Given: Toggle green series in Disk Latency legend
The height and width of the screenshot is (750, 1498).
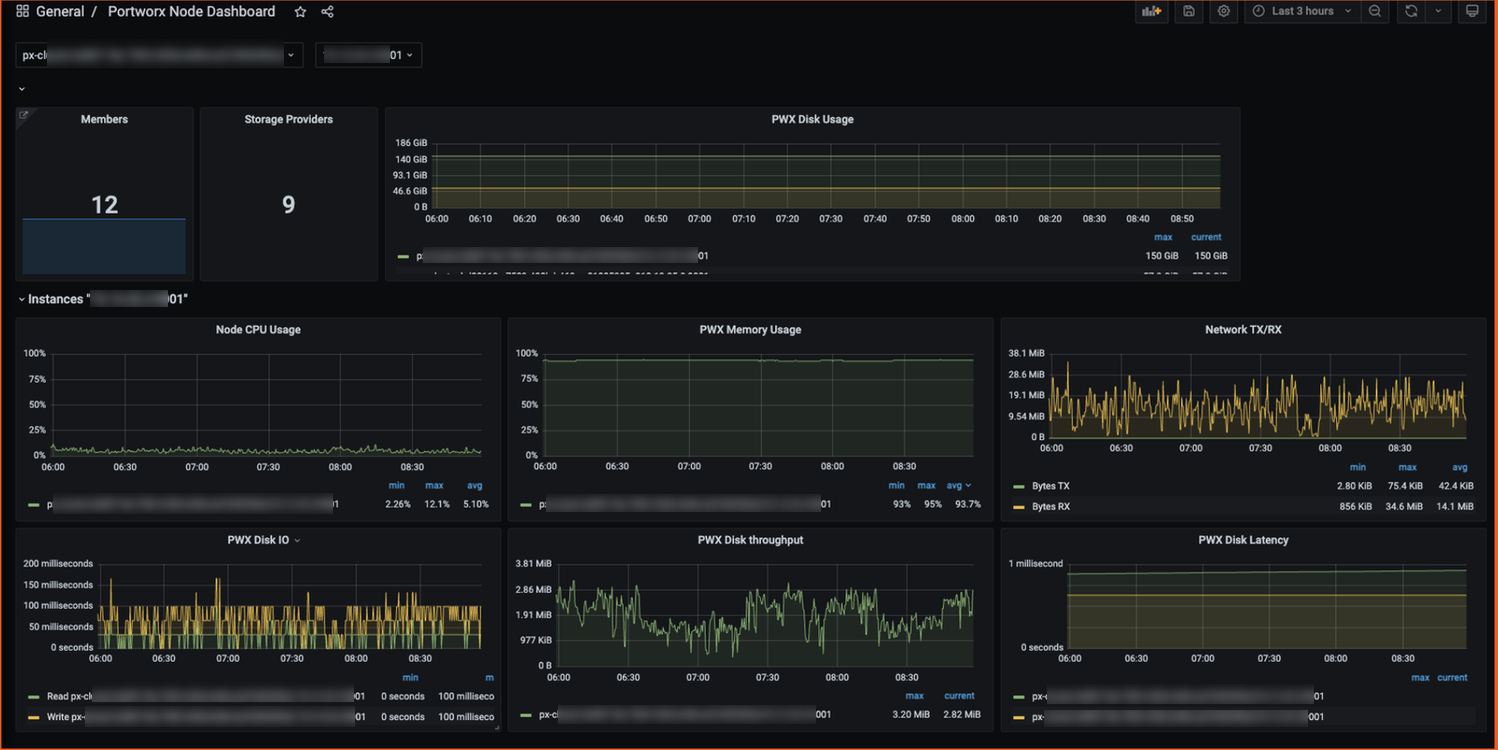Looking at the screenshot, I should pos(1179,696).
